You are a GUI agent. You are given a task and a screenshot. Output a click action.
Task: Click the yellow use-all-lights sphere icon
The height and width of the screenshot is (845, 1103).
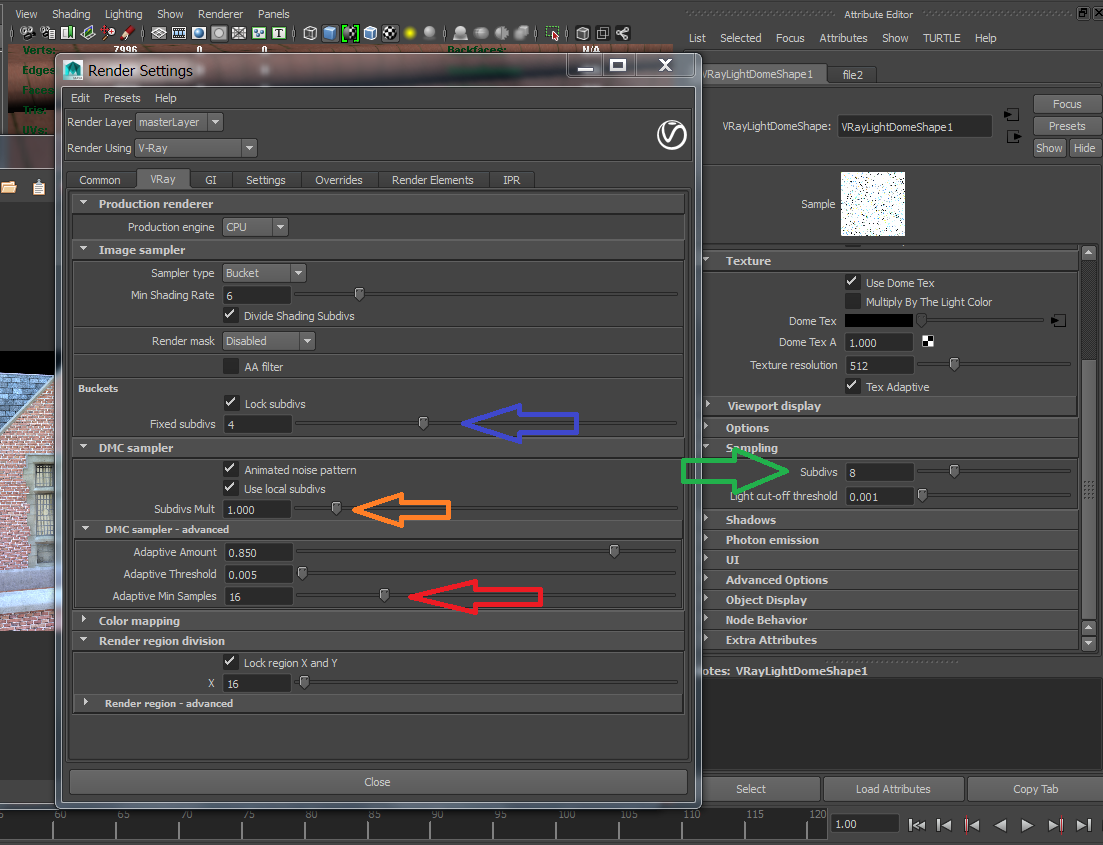pyautogui.click(x=410, y=33)
